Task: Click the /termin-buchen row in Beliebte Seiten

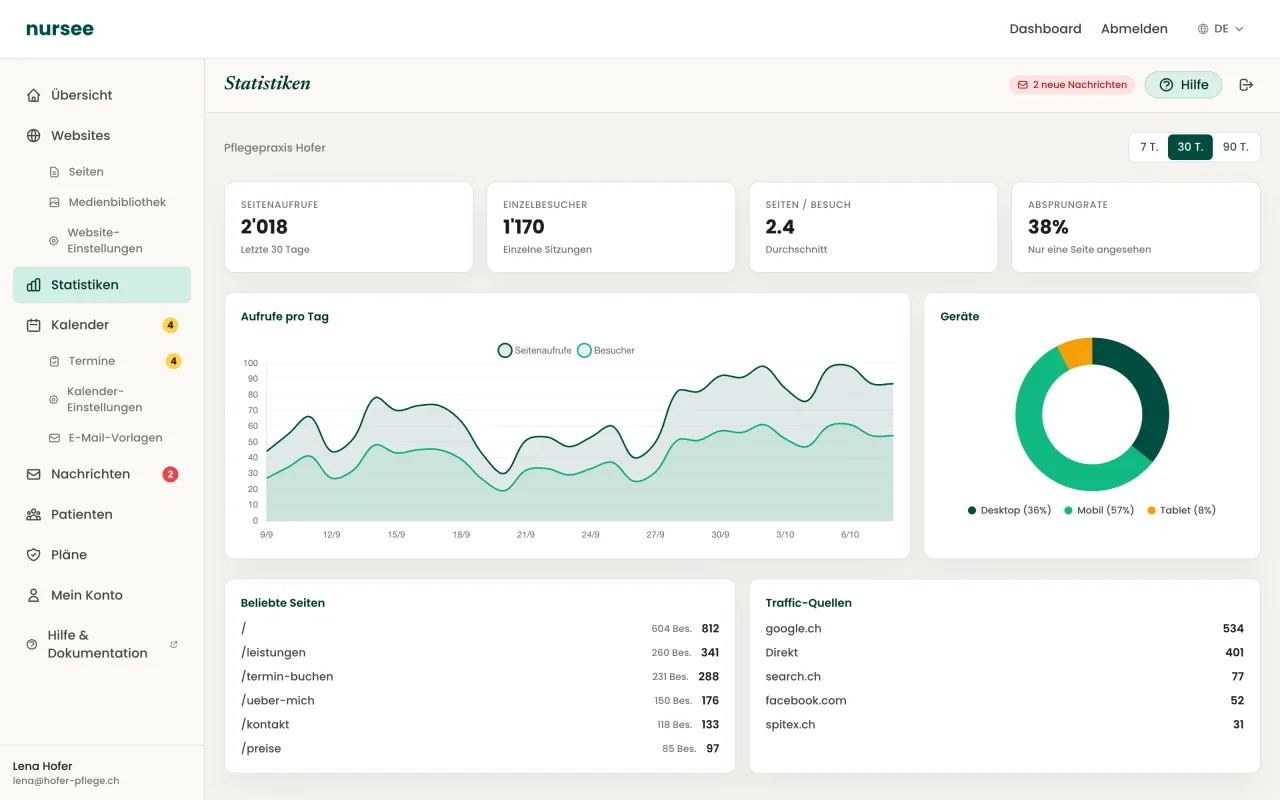Action: [480, 677]
